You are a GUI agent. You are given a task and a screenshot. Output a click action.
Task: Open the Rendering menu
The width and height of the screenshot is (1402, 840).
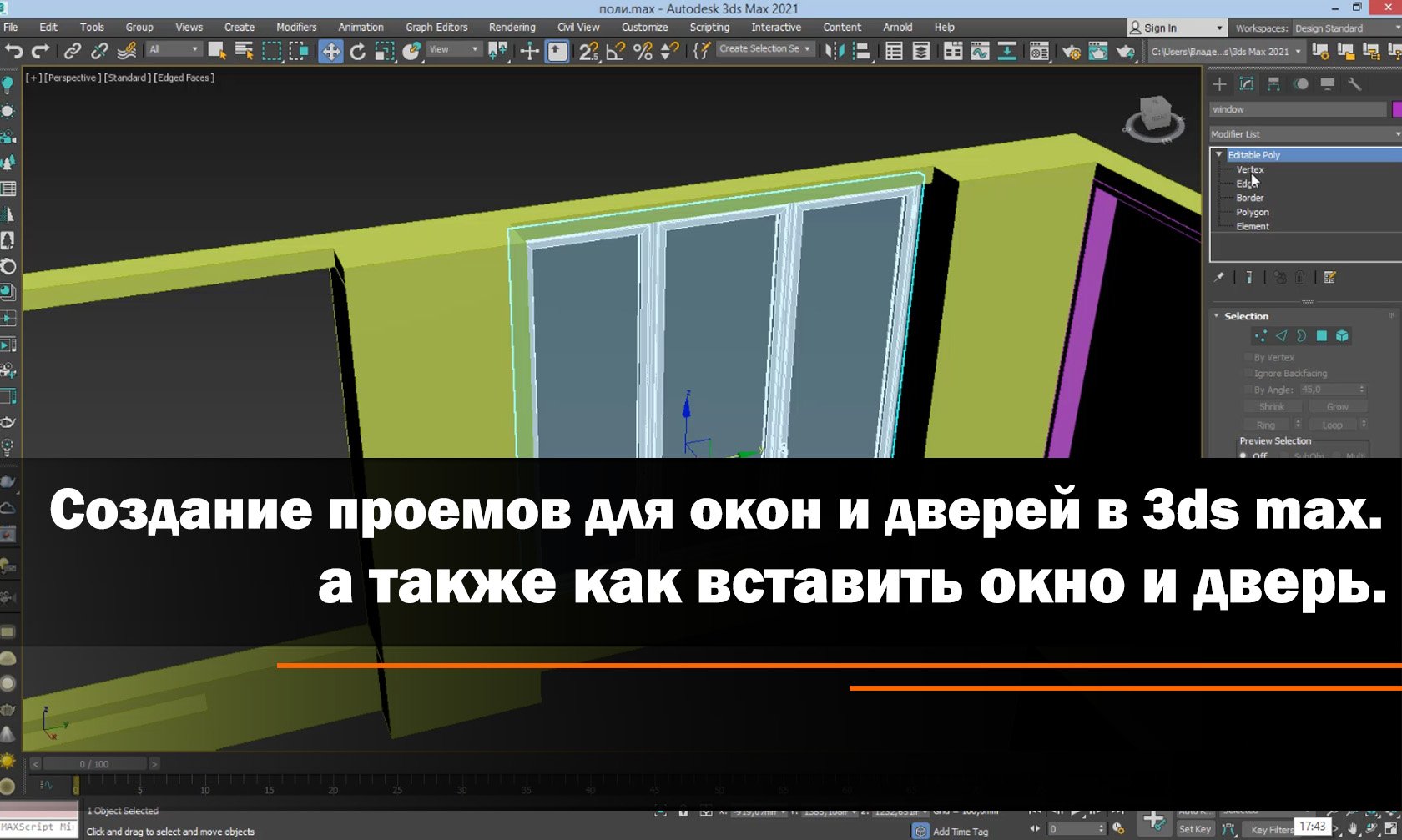pyautogui.click(x=512, y=27)
